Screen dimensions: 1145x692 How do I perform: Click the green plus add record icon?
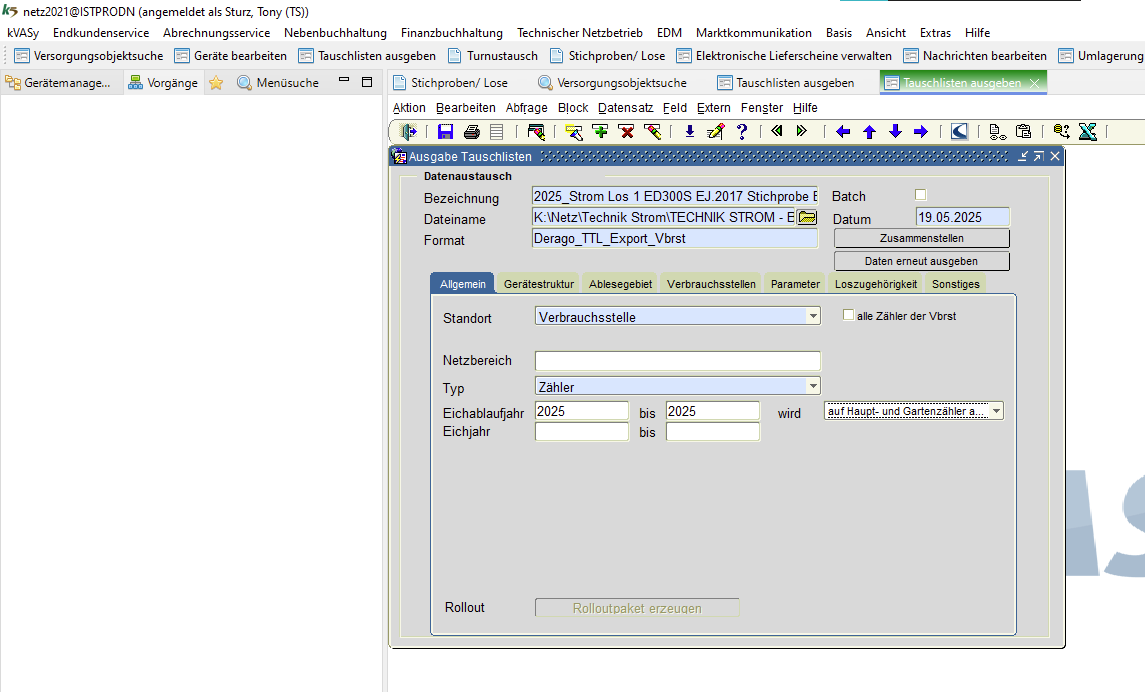(600, 131)
